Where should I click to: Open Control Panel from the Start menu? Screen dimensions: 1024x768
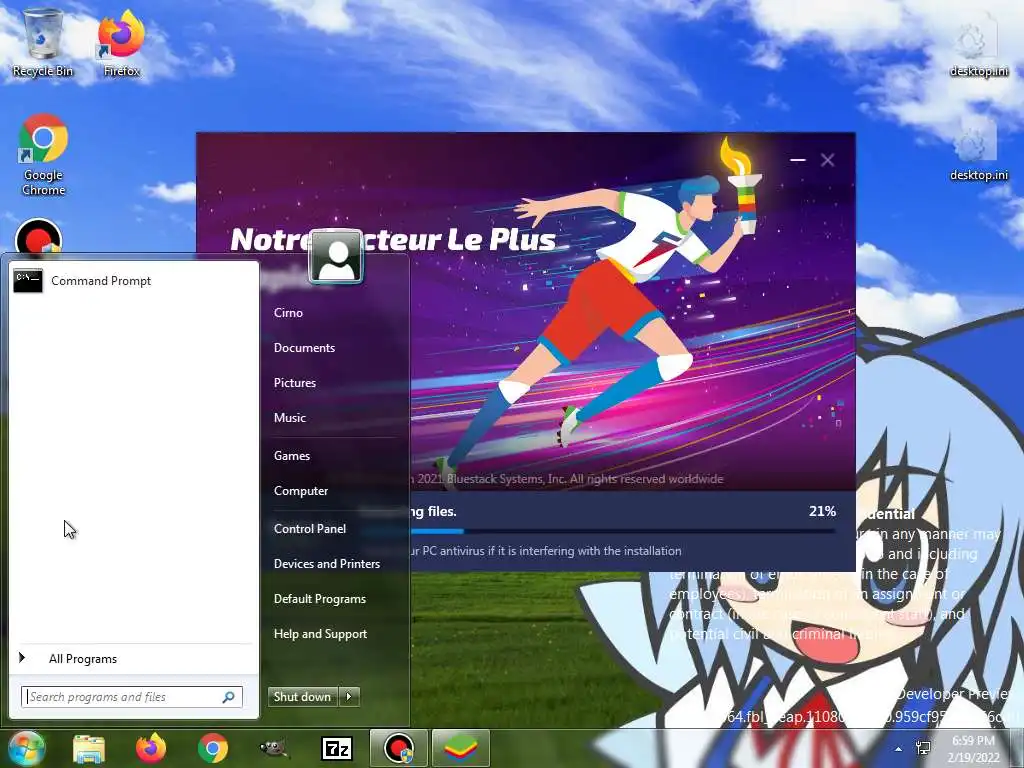[310, 529]
